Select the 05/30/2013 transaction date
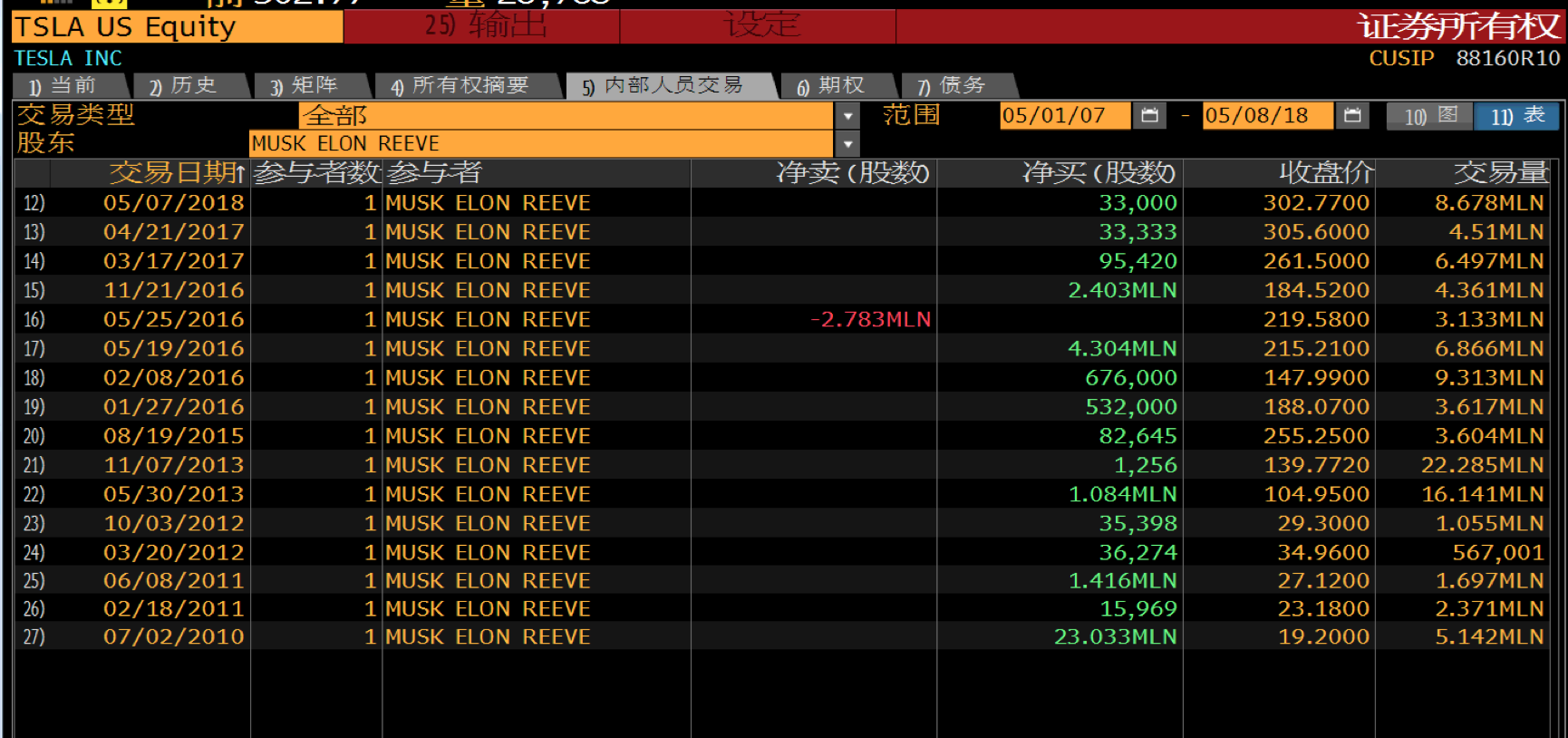Viewport: 1568px width, 738px height. [x=173, y=494]
